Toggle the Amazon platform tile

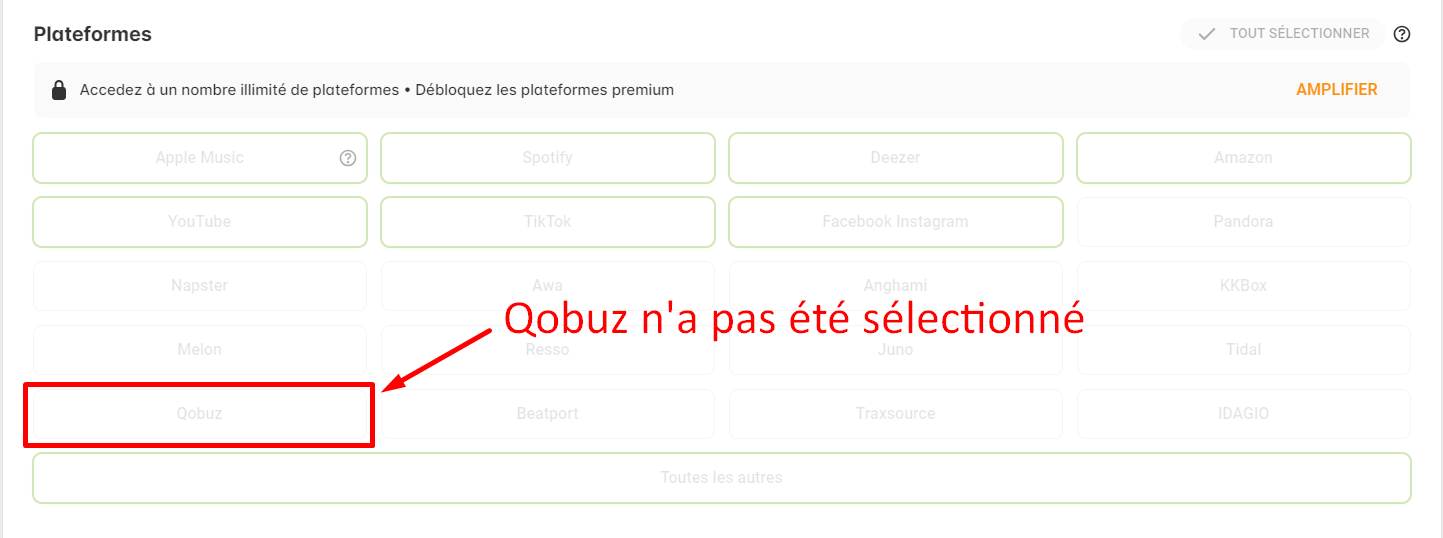1243,158
